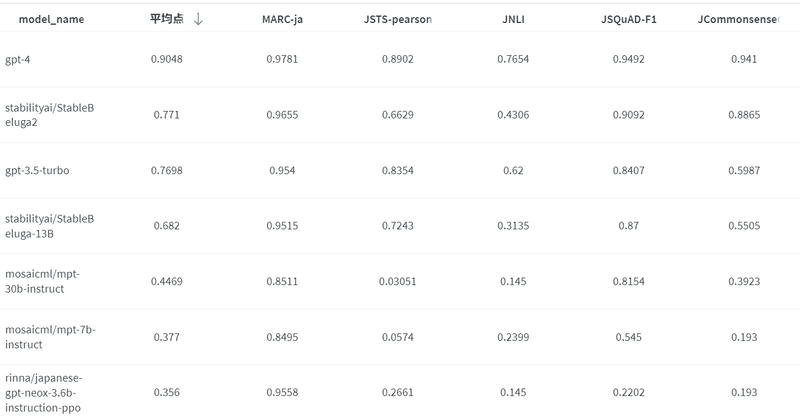Click the 0.8154 JSQuAD-F1 cell
Viewport: 800px width, 419px height.
pos(629,281)
